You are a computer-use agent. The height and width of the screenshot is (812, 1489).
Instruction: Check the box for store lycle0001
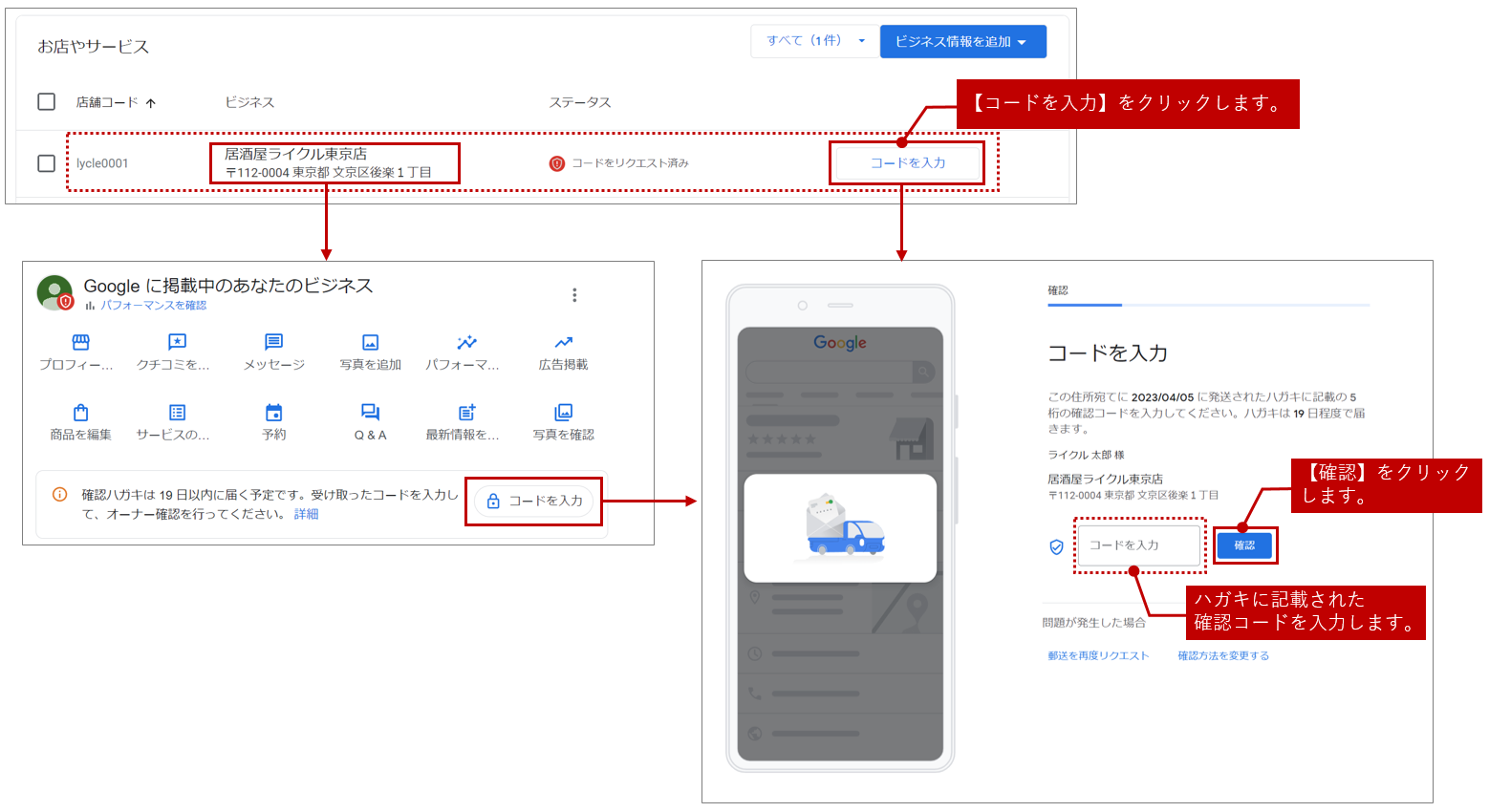tap(46, 163)
